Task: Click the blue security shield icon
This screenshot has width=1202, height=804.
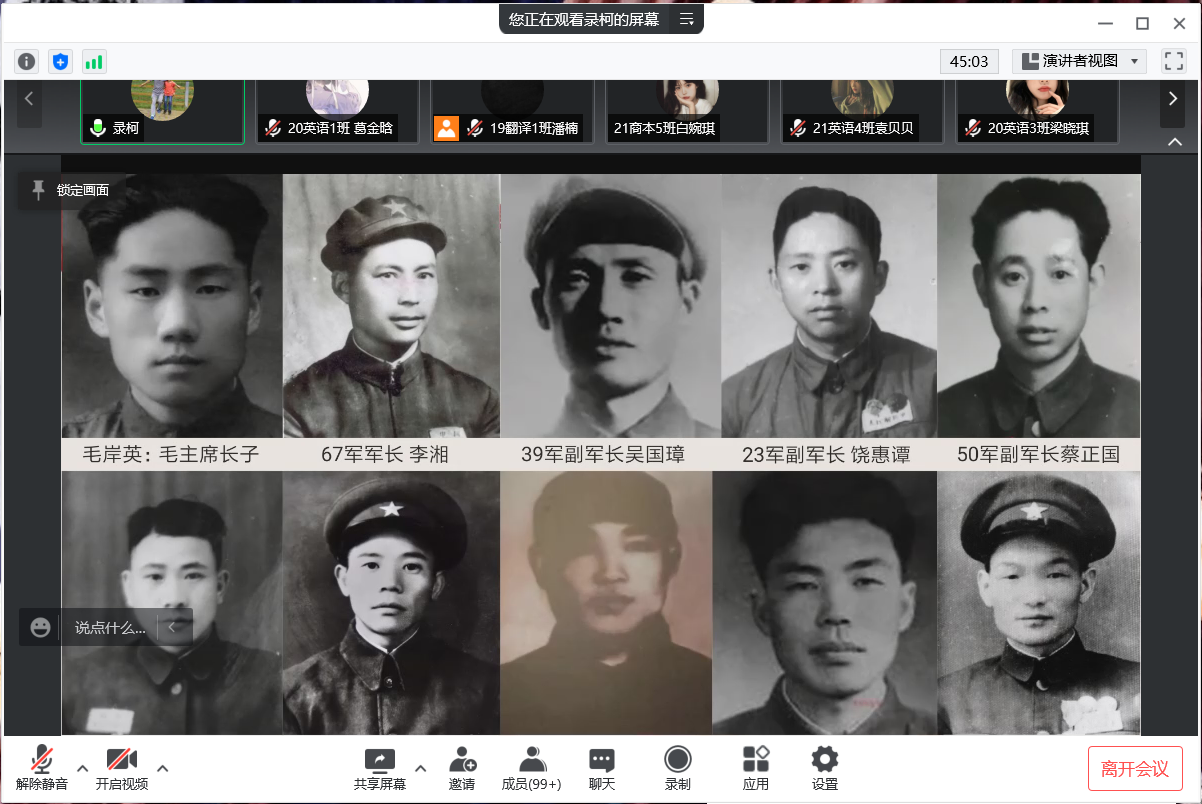Action: coord(60,61)
